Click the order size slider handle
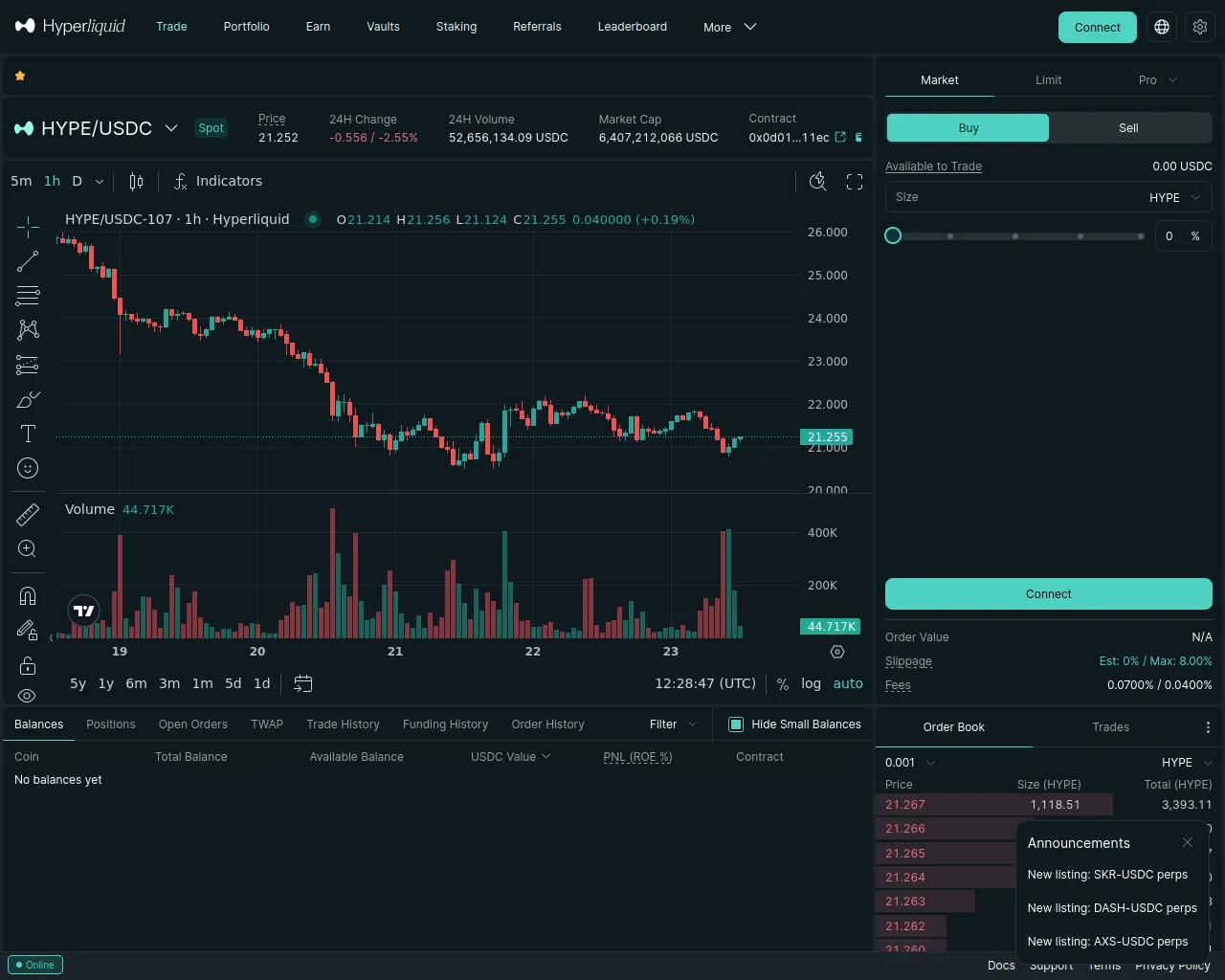 tap(893, 235)
